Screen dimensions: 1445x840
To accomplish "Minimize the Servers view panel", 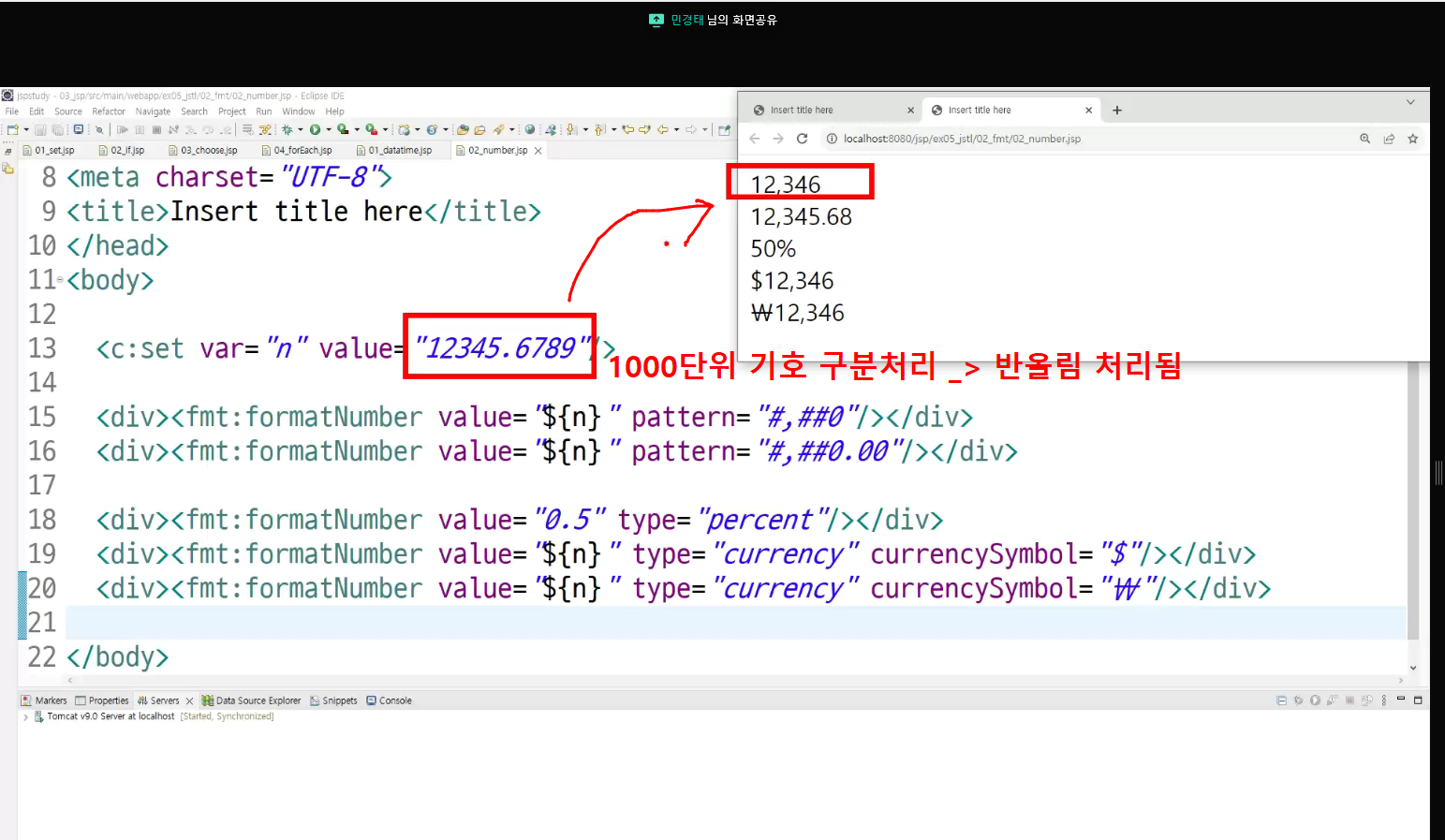I will [x=1401, y=700].
